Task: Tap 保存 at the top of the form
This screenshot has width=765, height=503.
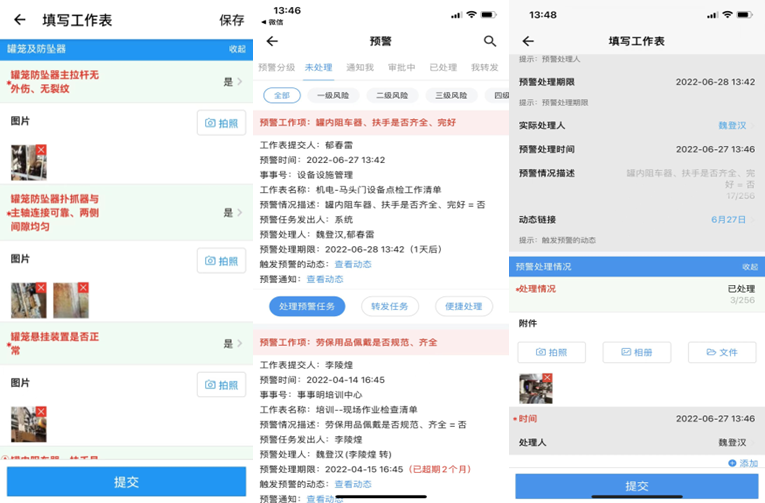Action: click(x=231, y=20)
